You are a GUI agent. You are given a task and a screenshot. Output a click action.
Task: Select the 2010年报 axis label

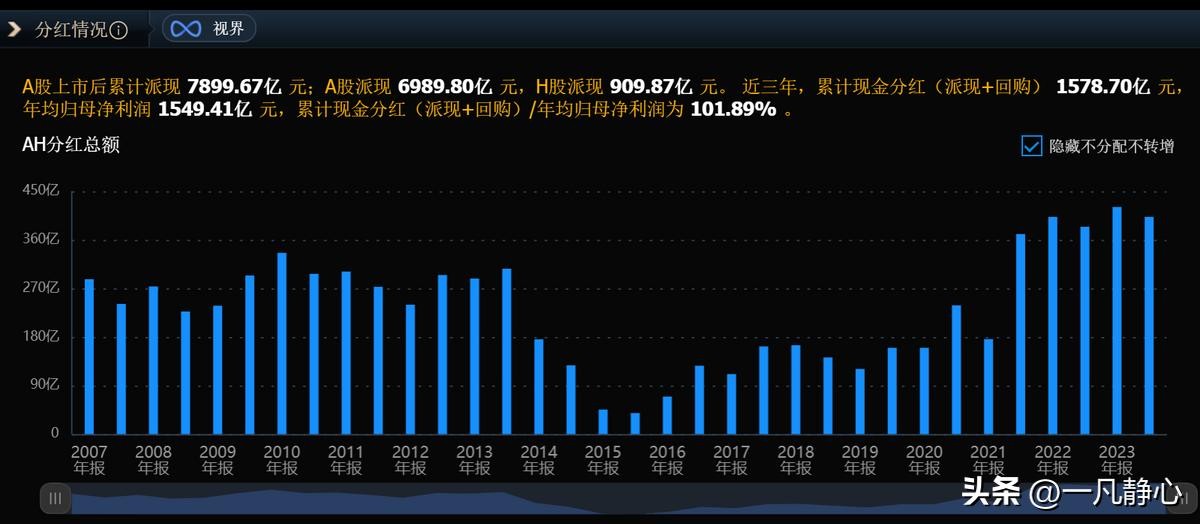pyautogui.click(x=282, y=459)
